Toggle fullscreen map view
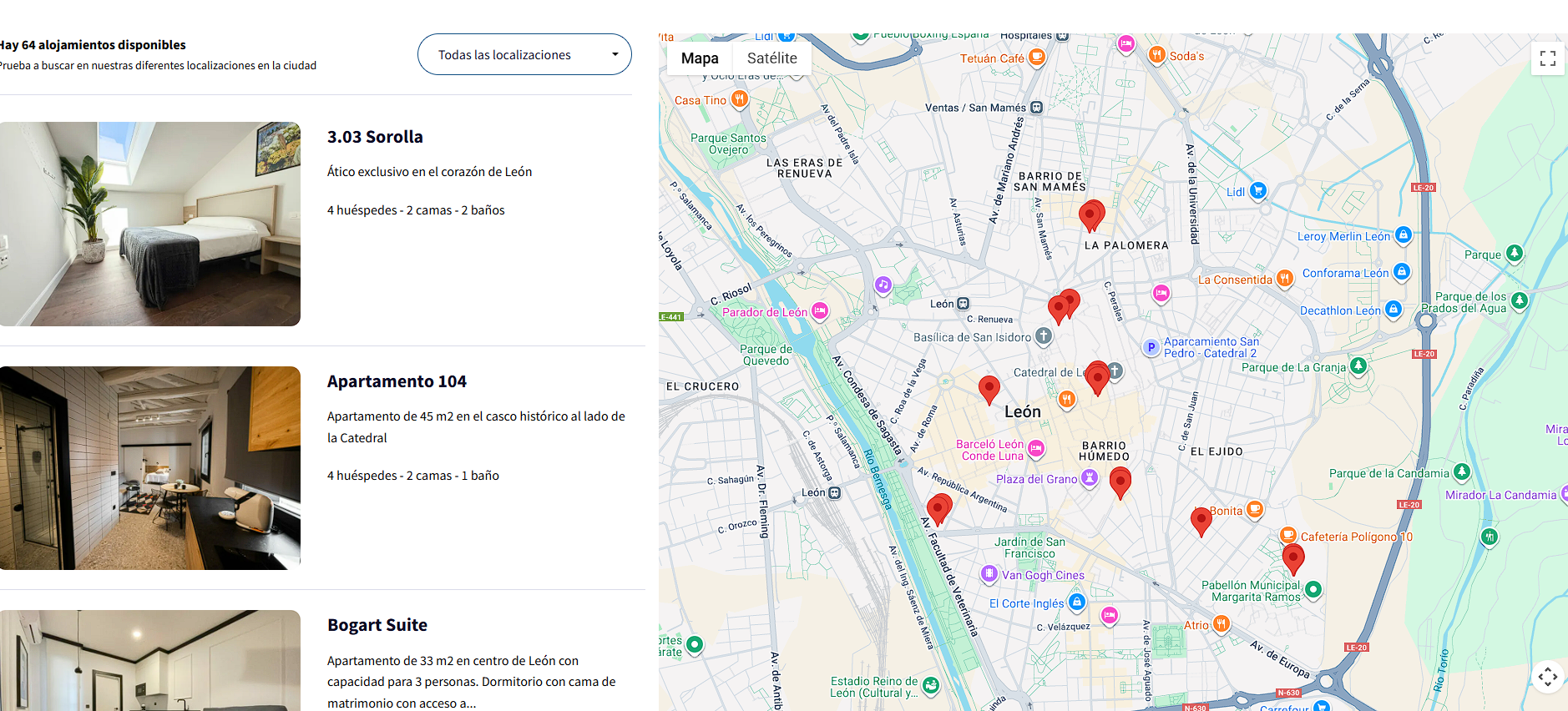 tap(1547, 58)
